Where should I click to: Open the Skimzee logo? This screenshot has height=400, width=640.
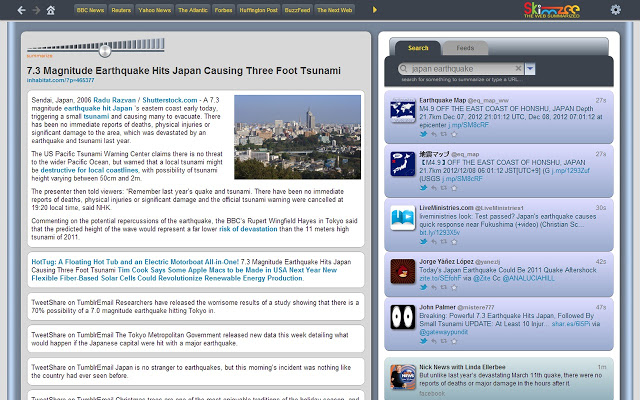tap(551, 10)
